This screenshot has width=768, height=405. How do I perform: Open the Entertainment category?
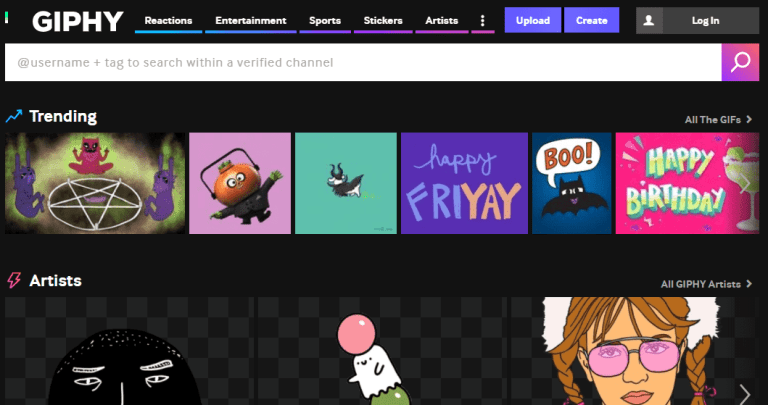click(x=250, y=20)
